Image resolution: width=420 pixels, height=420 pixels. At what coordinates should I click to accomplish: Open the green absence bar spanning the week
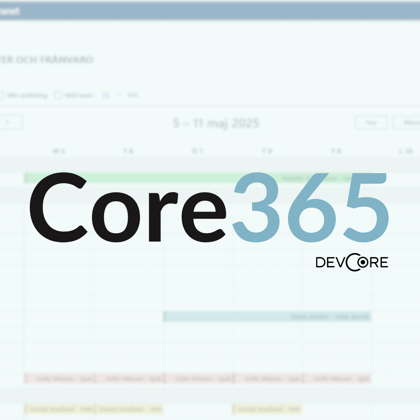pos(198,178)
